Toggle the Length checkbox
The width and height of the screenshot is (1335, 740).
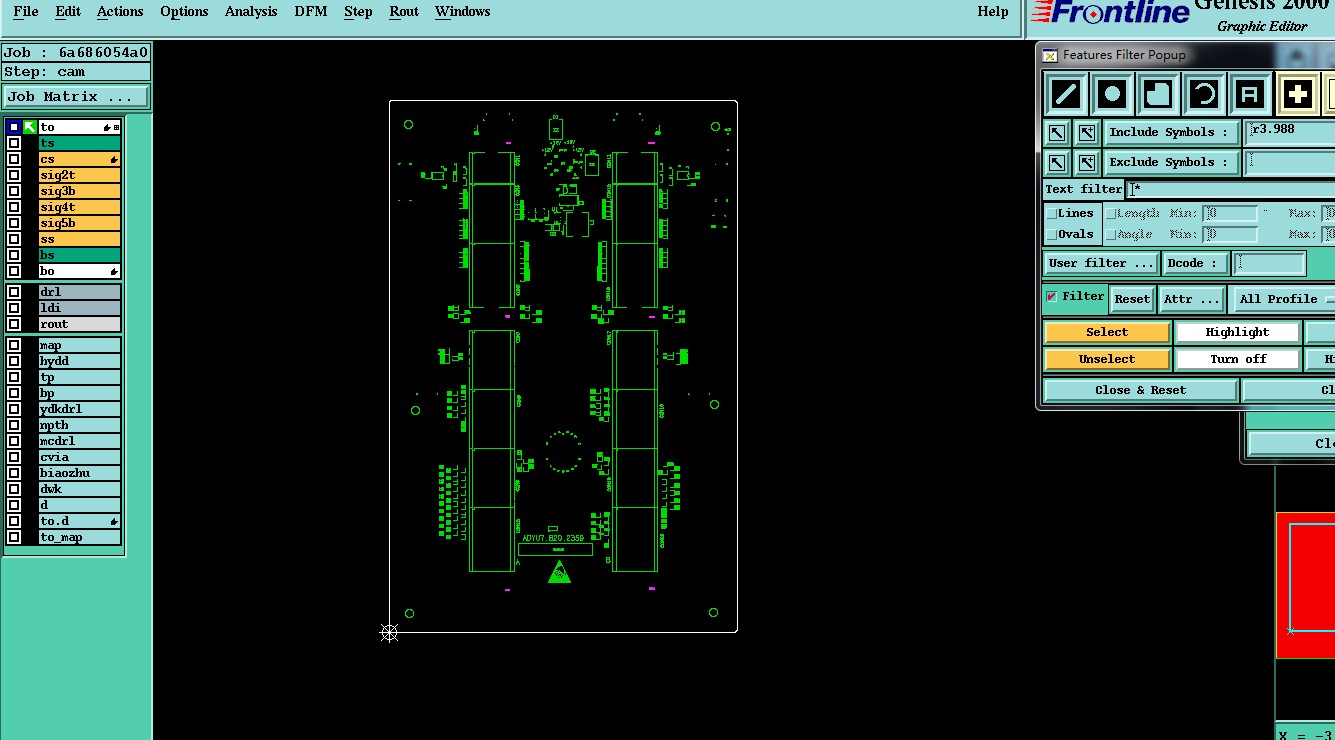1111,213
